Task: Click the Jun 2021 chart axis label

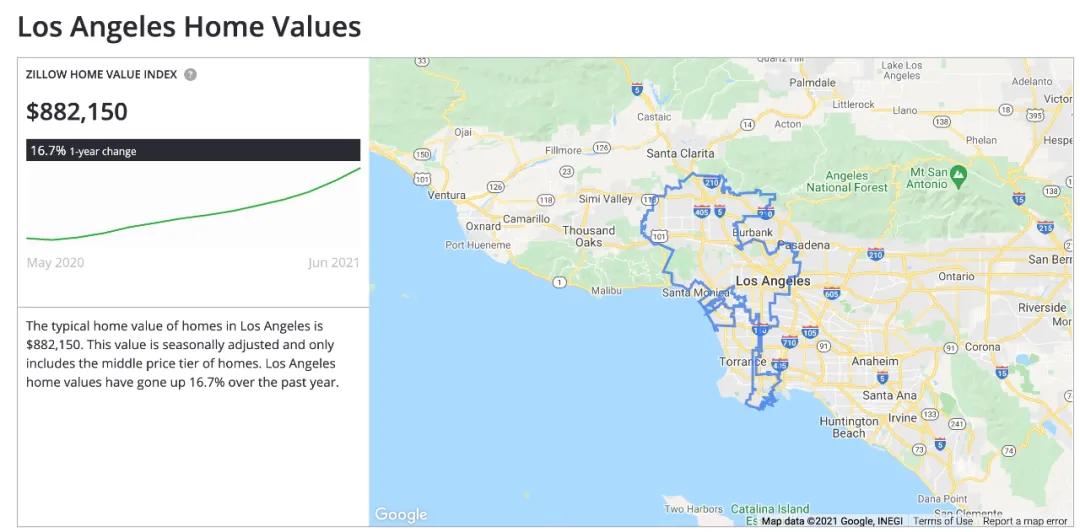Action: point(333,263)
